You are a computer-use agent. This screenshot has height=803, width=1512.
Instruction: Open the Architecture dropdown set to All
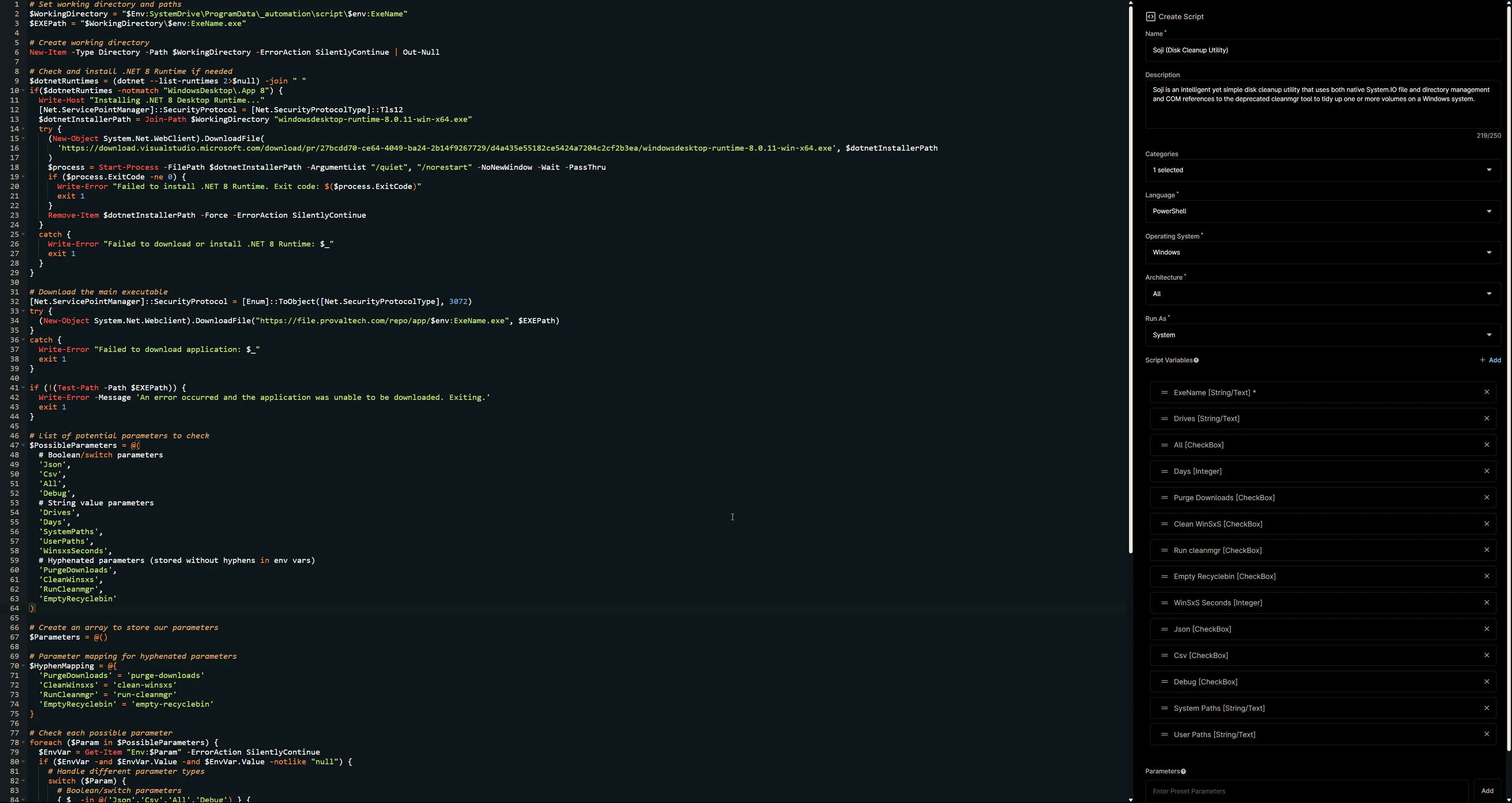click(x=1322, y=294)
